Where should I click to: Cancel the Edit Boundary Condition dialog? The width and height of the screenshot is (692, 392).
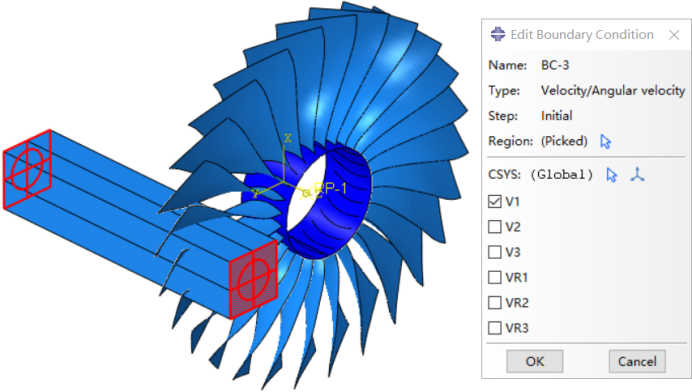(637, 362)
